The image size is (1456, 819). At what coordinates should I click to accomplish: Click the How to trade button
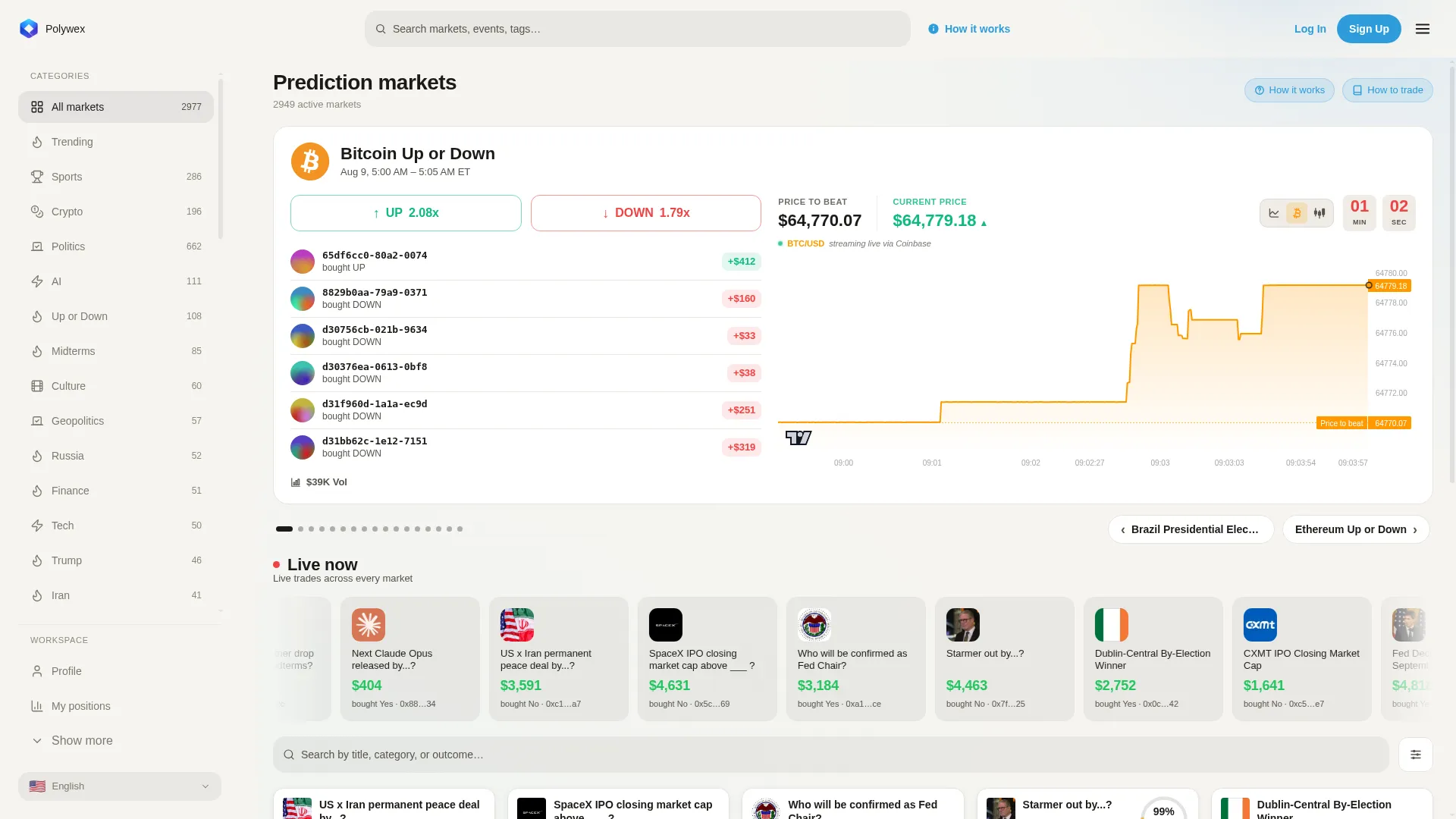pyautogui.click(x=1388, y=90)
